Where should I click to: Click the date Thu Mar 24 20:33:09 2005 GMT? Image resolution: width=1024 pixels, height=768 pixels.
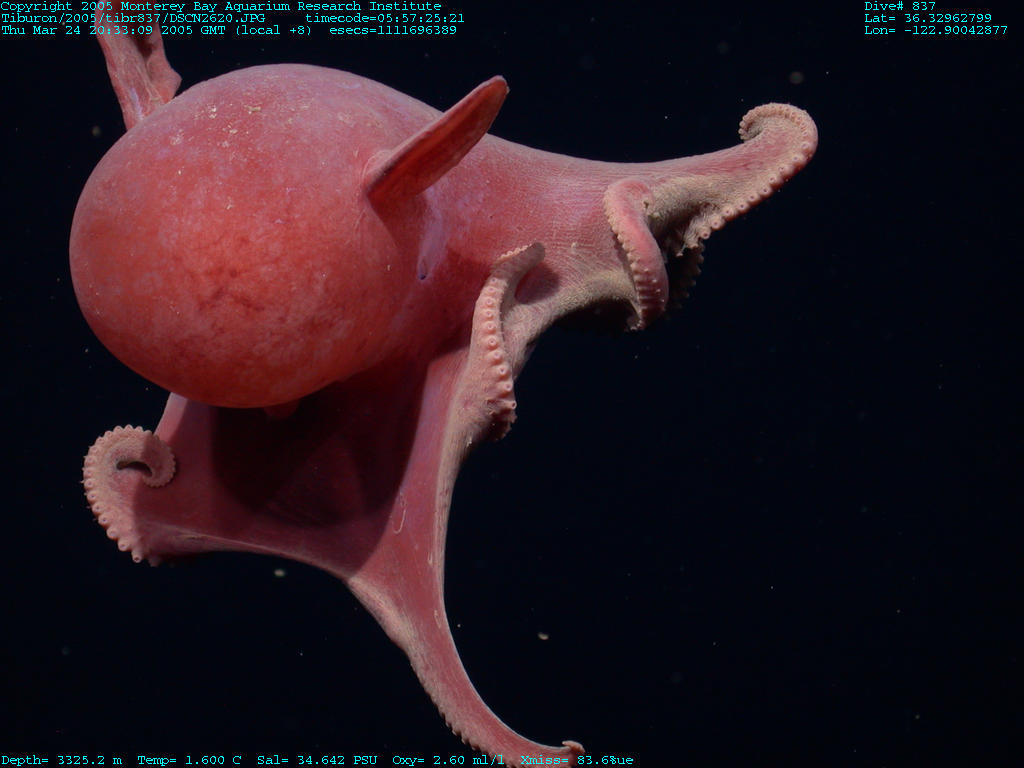[114, 30]
